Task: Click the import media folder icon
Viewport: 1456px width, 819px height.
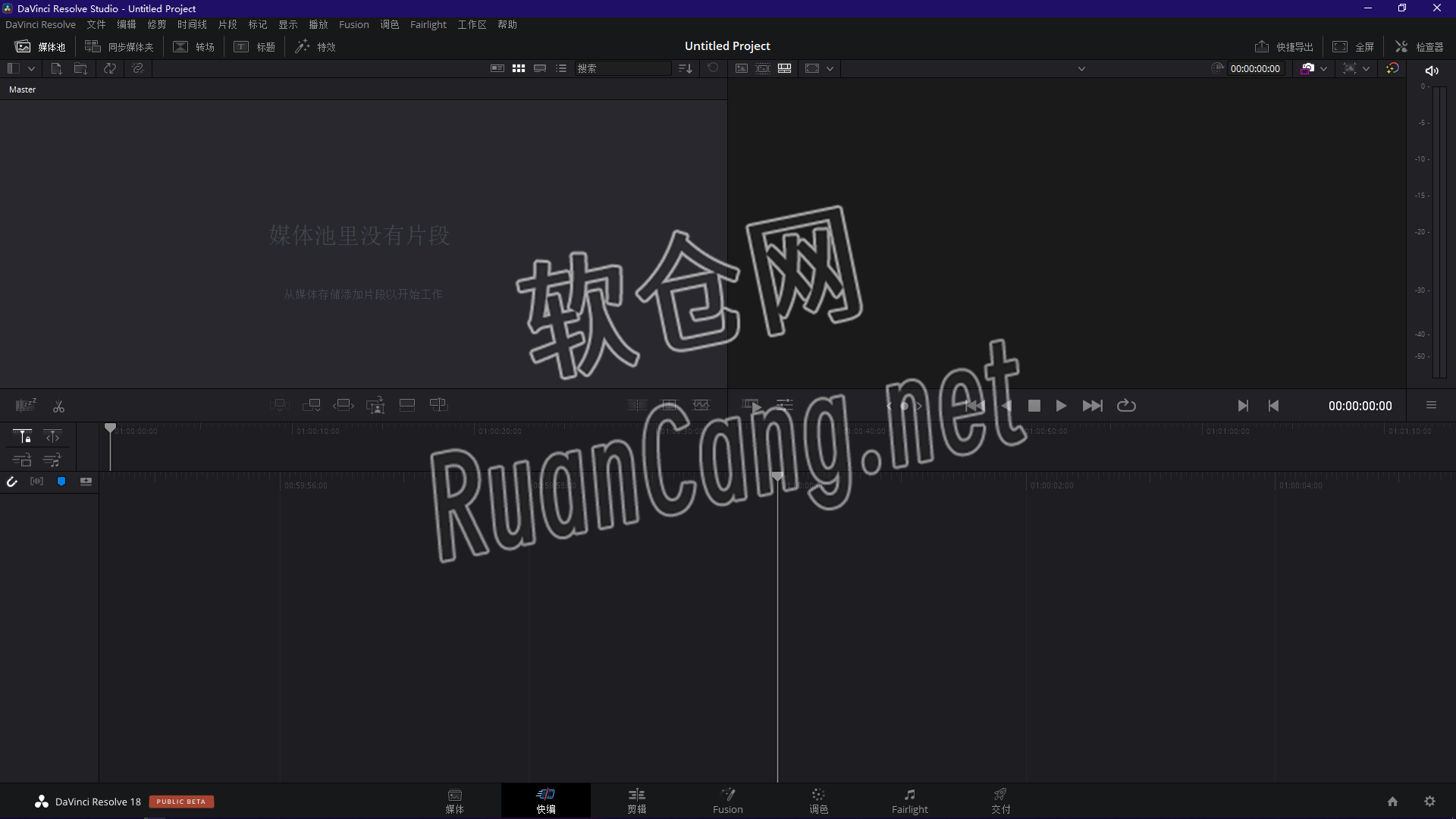Action: tap(80, 68)
